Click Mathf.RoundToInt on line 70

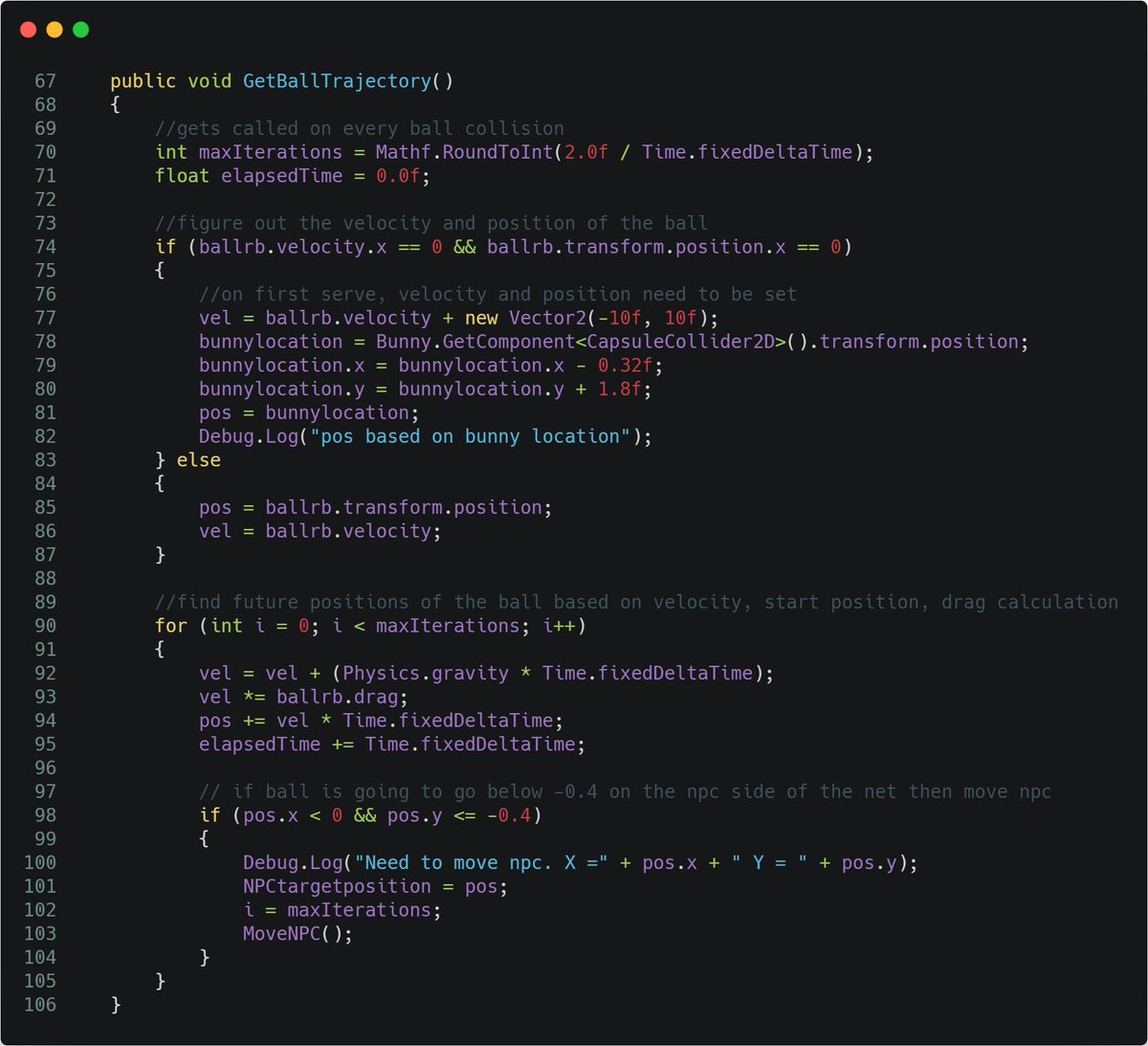(464, 152)
